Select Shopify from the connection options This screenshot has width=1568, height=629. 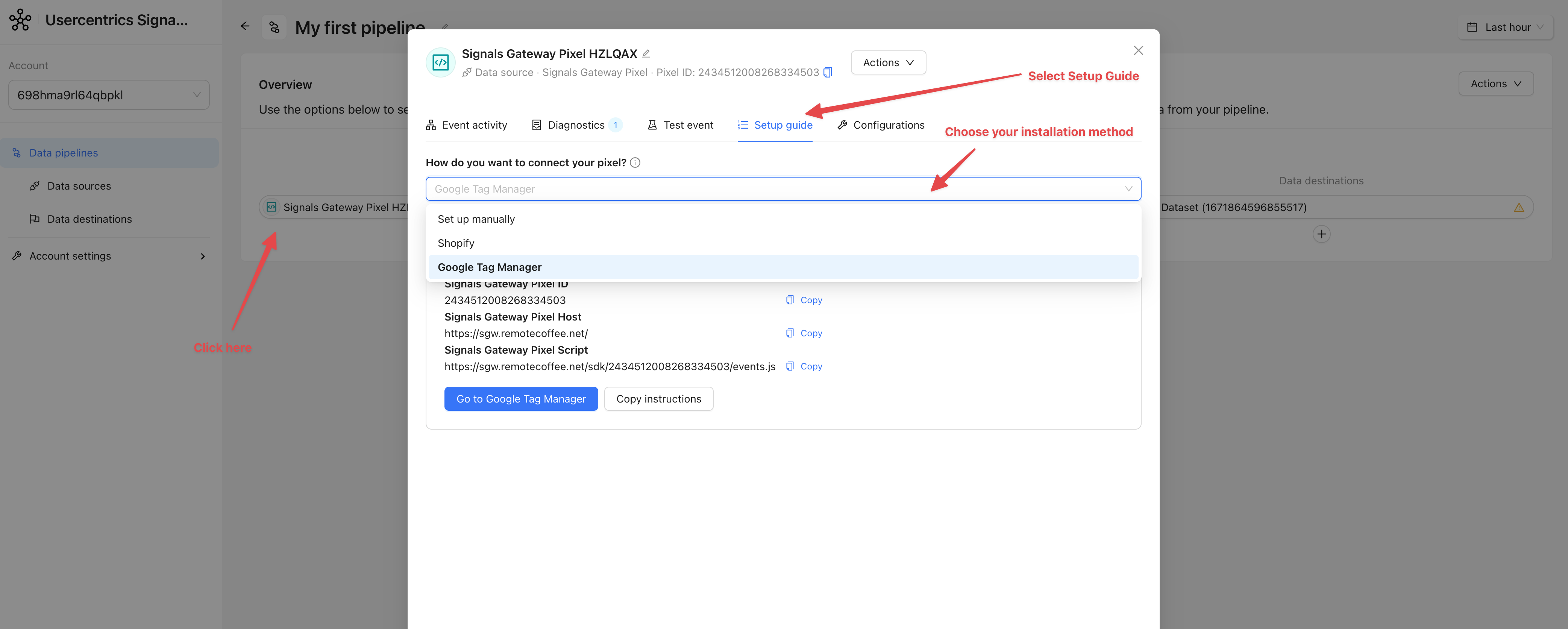point(456,243)
